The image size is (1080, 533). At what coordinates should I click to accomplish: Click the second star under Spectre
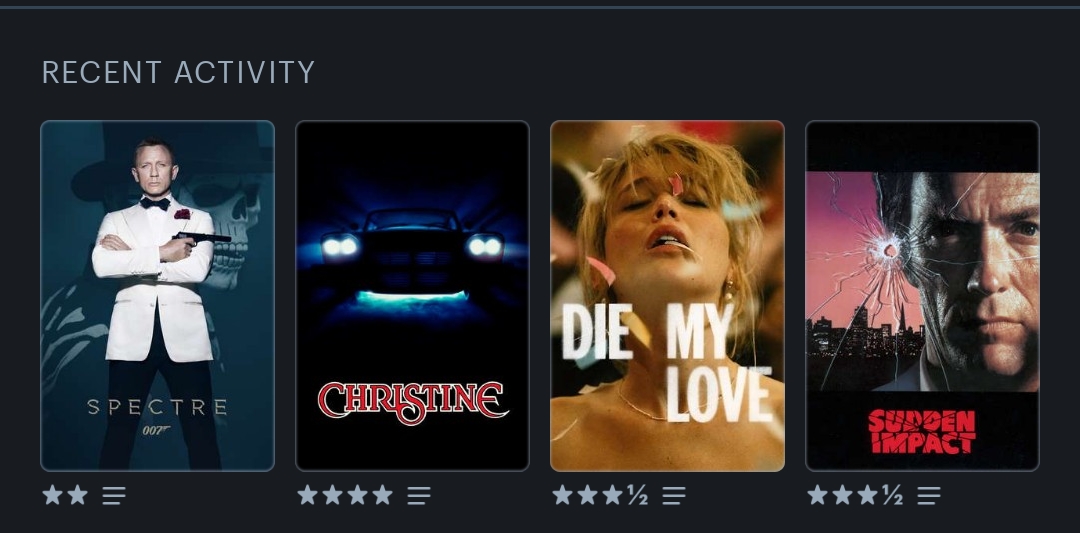pos(77,494)
